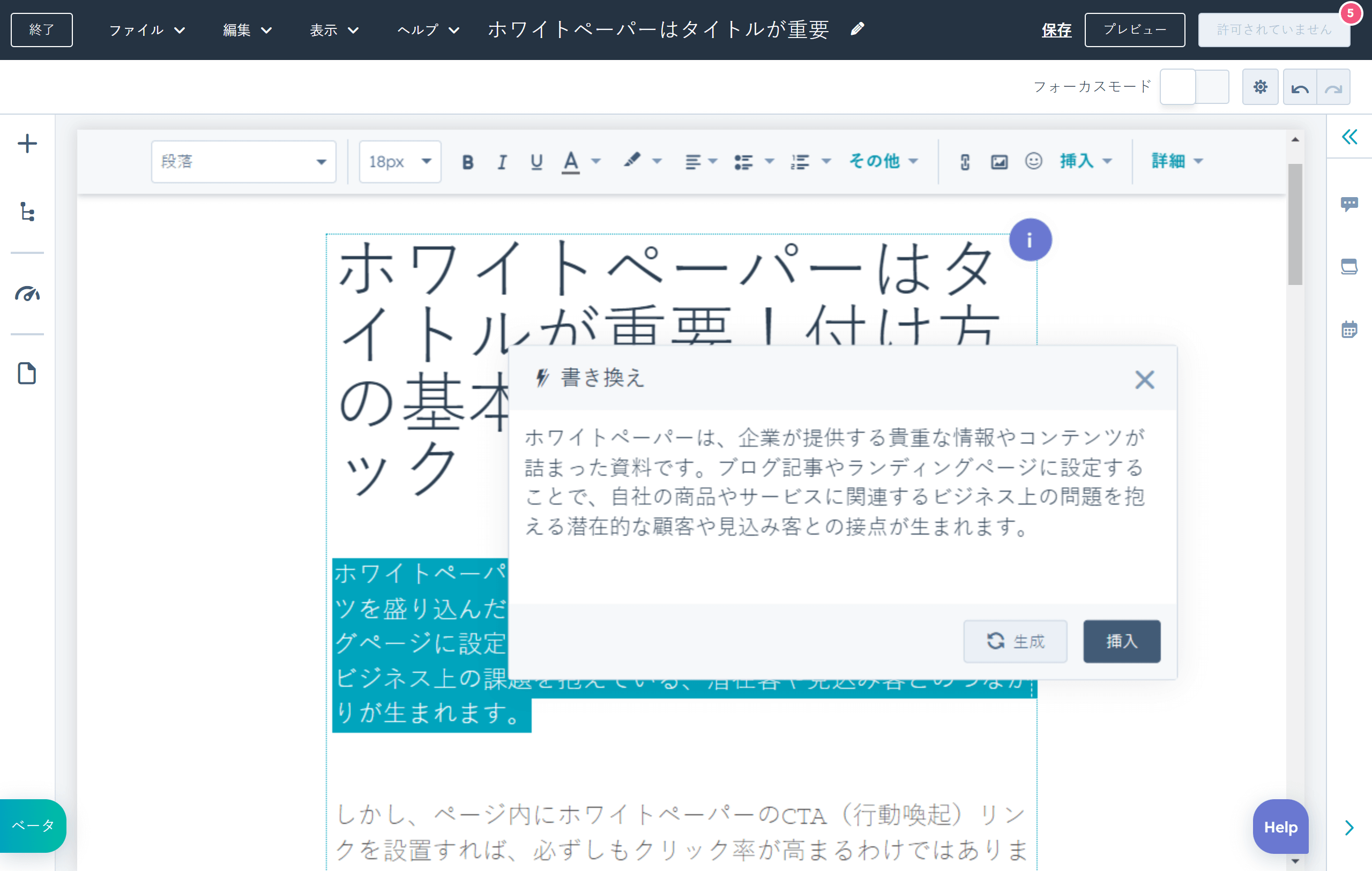The image size is (1372, 871).
Task: Click the scrollbar down arrow
Action: pos(1294,861)
